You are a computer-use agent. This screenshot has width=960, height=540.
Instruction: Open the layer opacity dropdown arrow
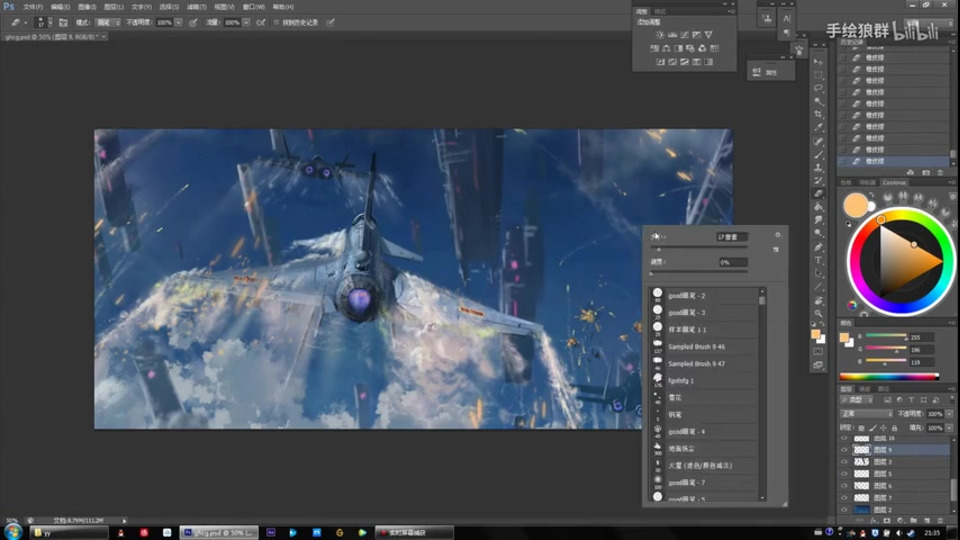tap(949, 414)
